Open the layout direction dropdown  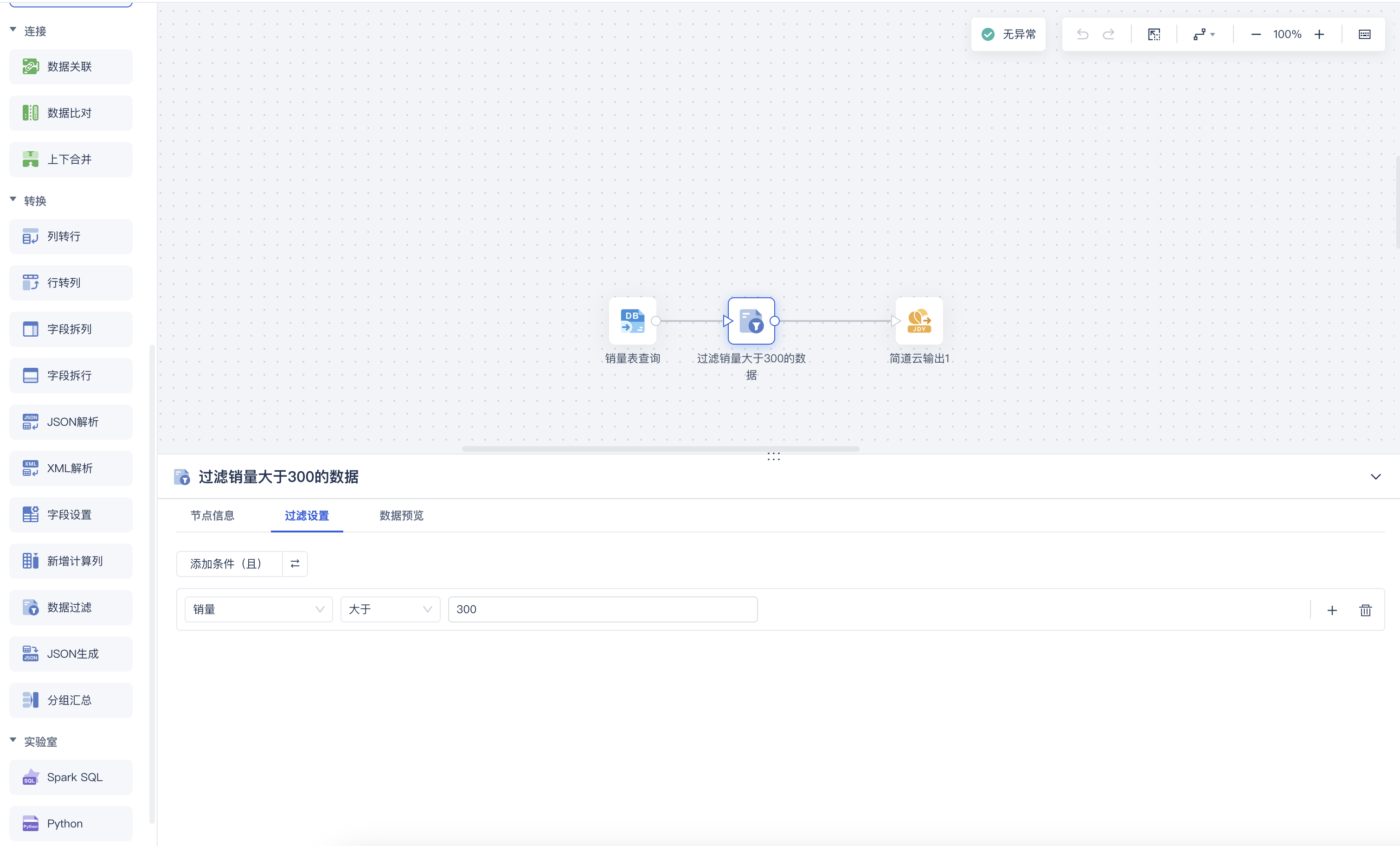[x=1203, y=34]
